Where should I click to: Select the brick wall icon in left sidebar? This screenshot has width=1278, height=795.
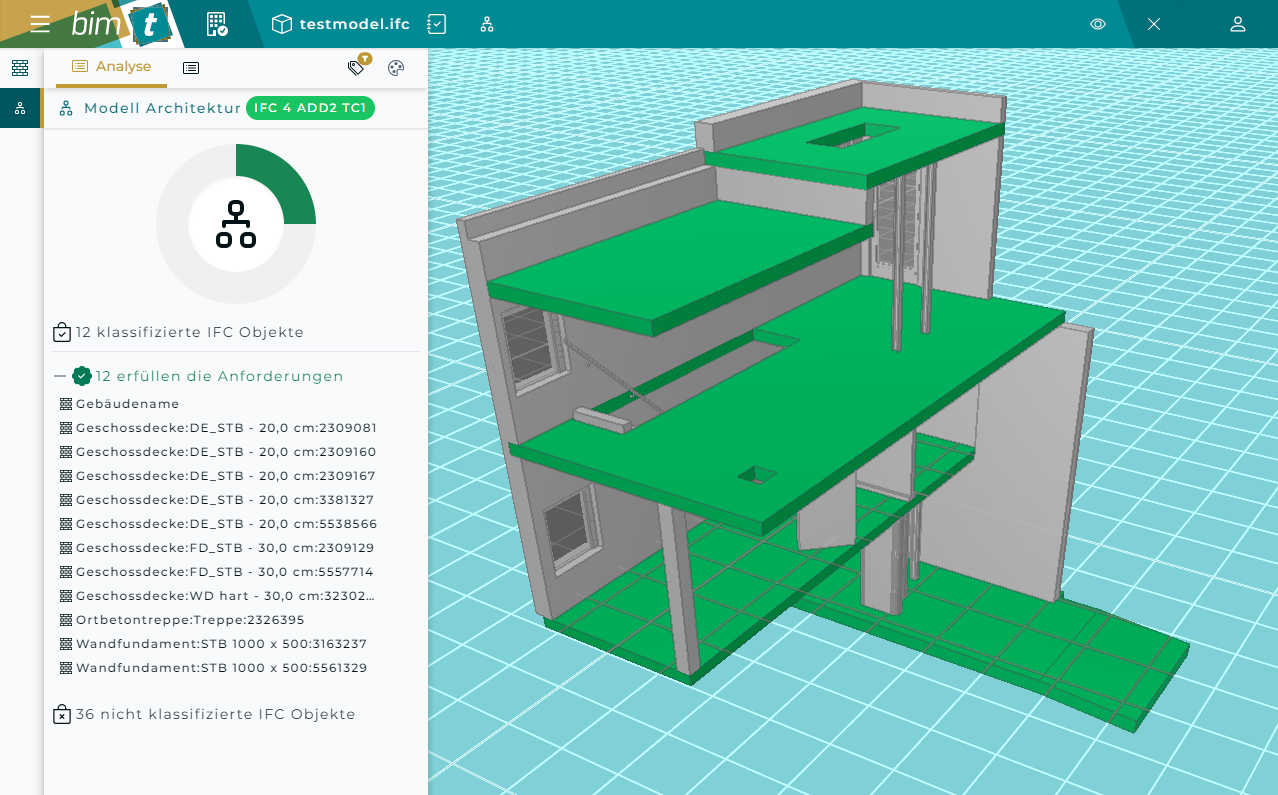click(20, 68)
